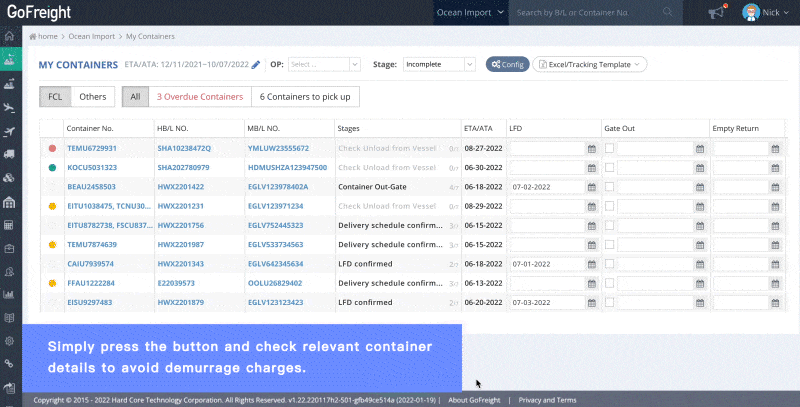Viewport: 800px width, 407px height.
Task: Open the truck icon in the left sidebar
Action: click(x=9, y=155)
